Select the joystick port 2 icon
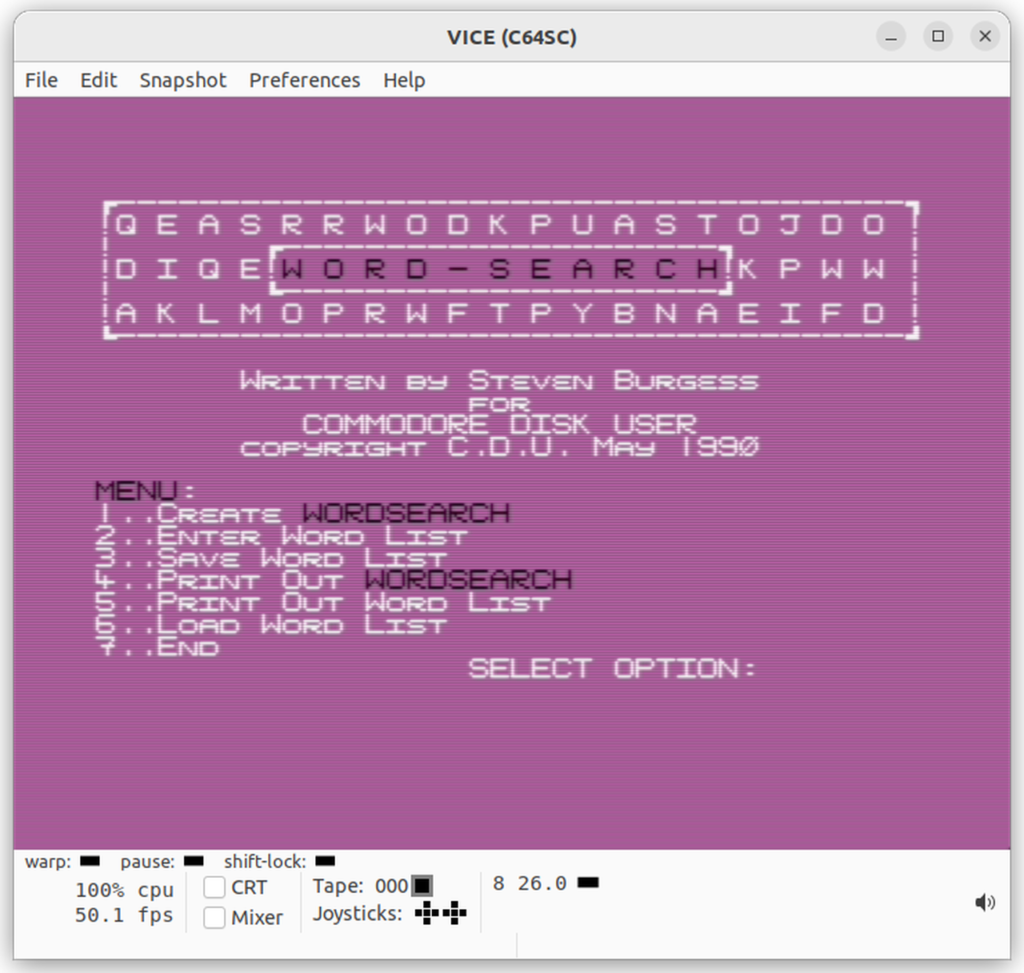Image resolution: width=1024 pixels, height=973 pixels. 455,913
